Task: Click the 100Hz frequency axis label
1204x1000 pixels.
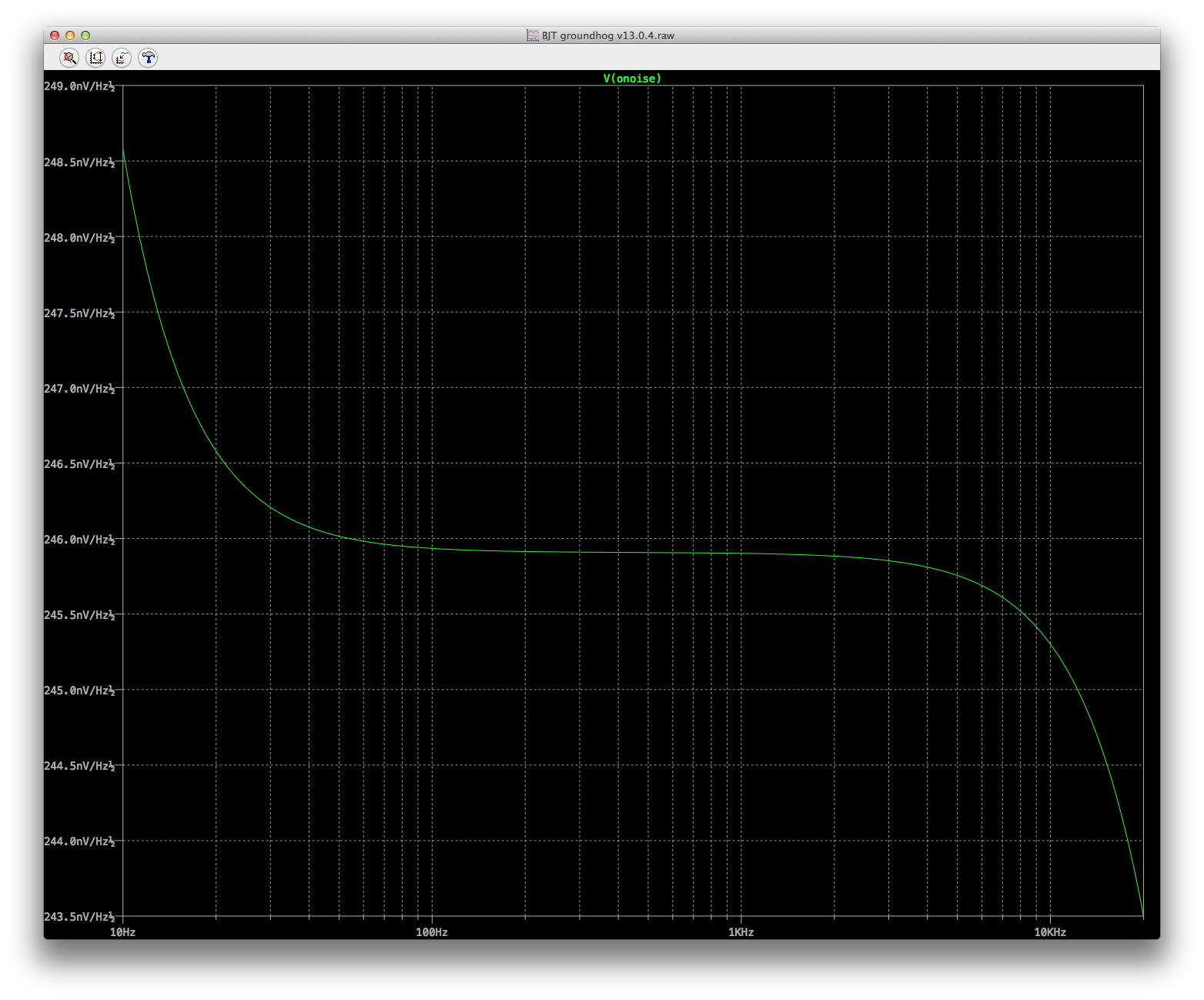Action: pos(432,932)
